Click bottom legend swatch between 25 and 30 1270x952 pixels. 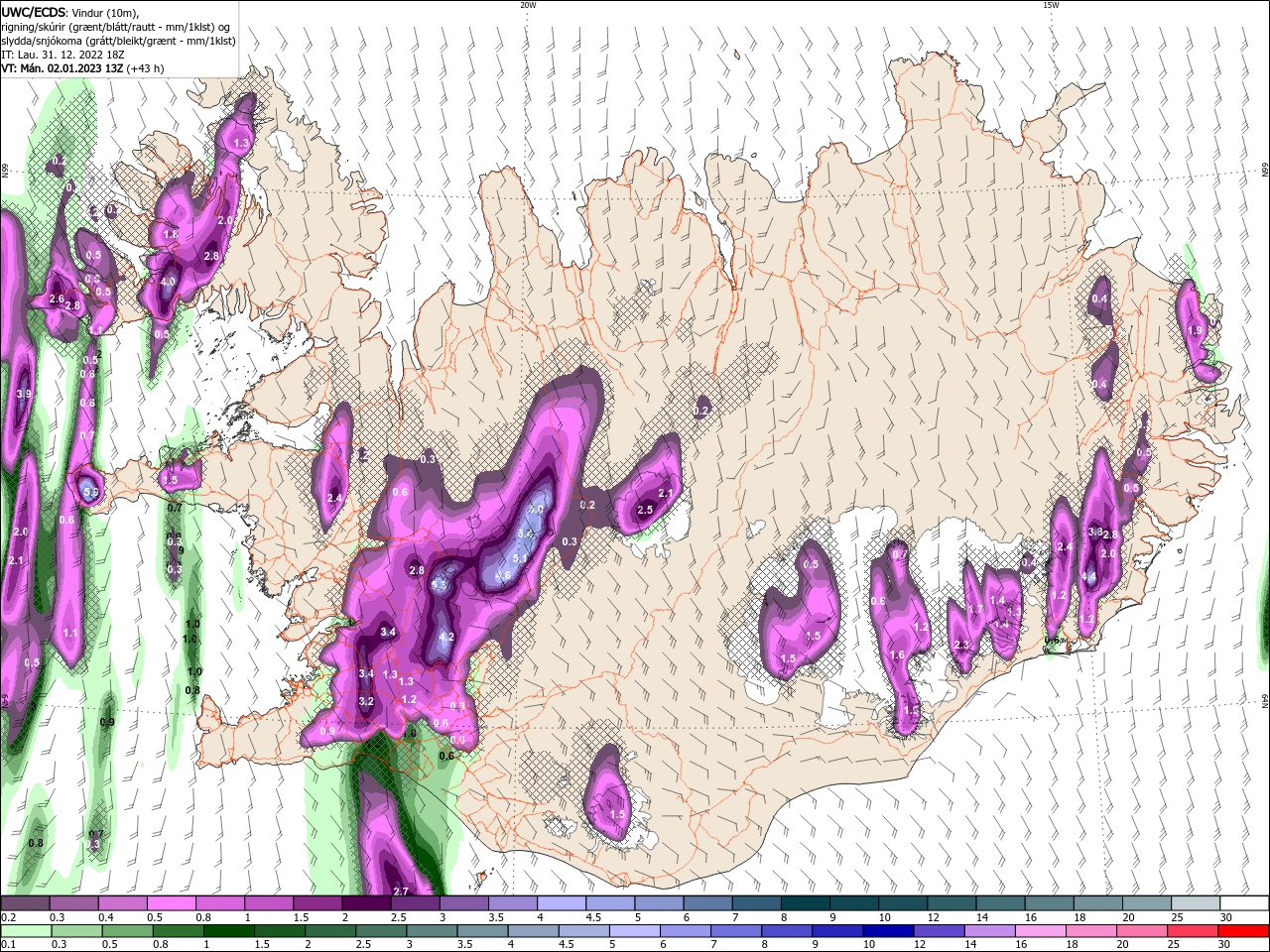point(1195,931)
